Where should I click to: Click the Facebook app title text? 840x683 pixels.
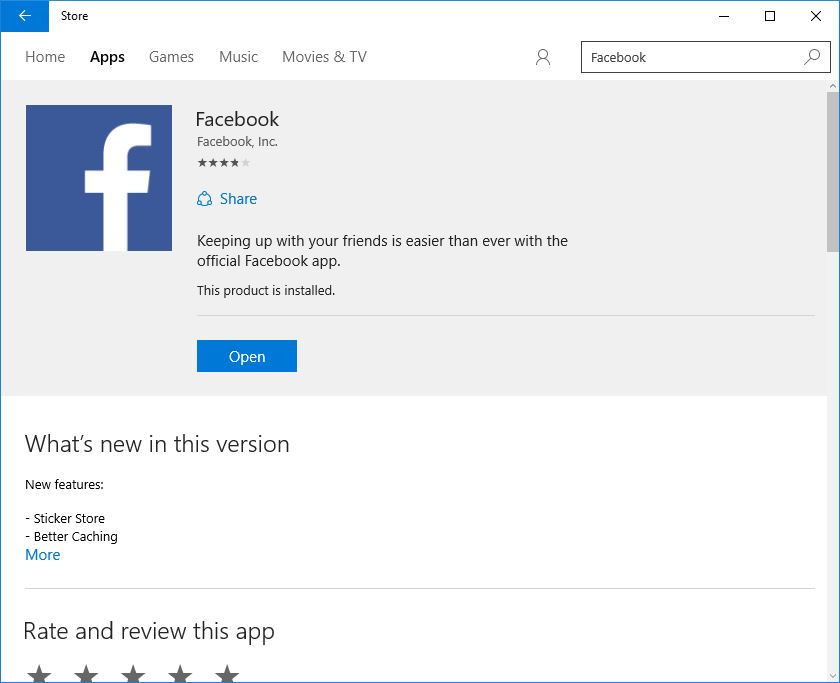click(x=237, y=119)
